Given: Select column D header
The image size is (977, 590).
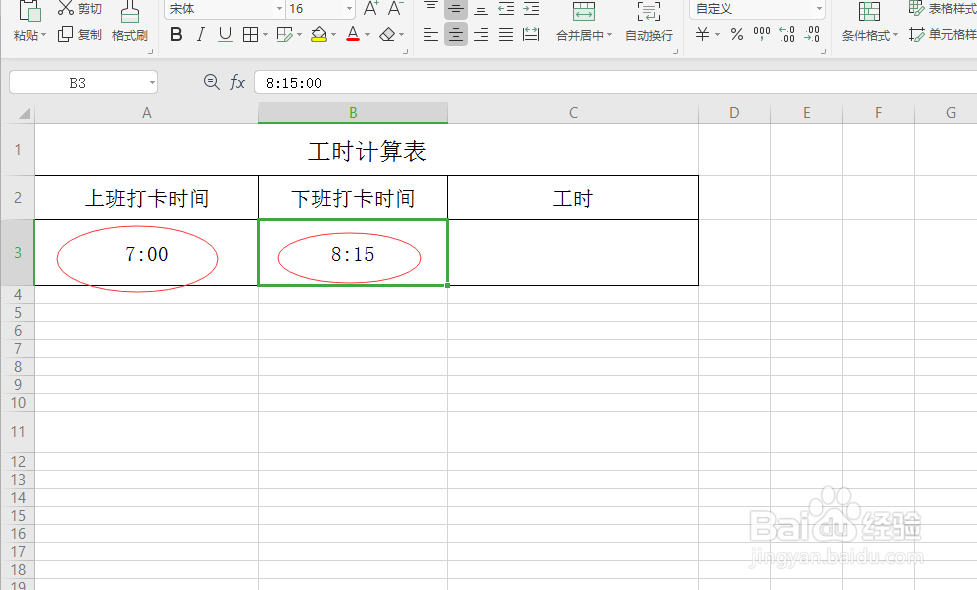Looking at the screenshot, I should coord(735,113).
